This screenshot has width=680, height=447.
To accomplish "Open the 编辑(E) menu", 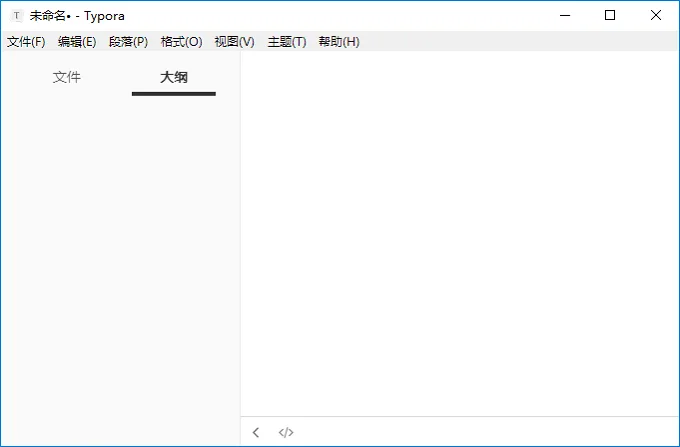I will [x=77, y=42].
